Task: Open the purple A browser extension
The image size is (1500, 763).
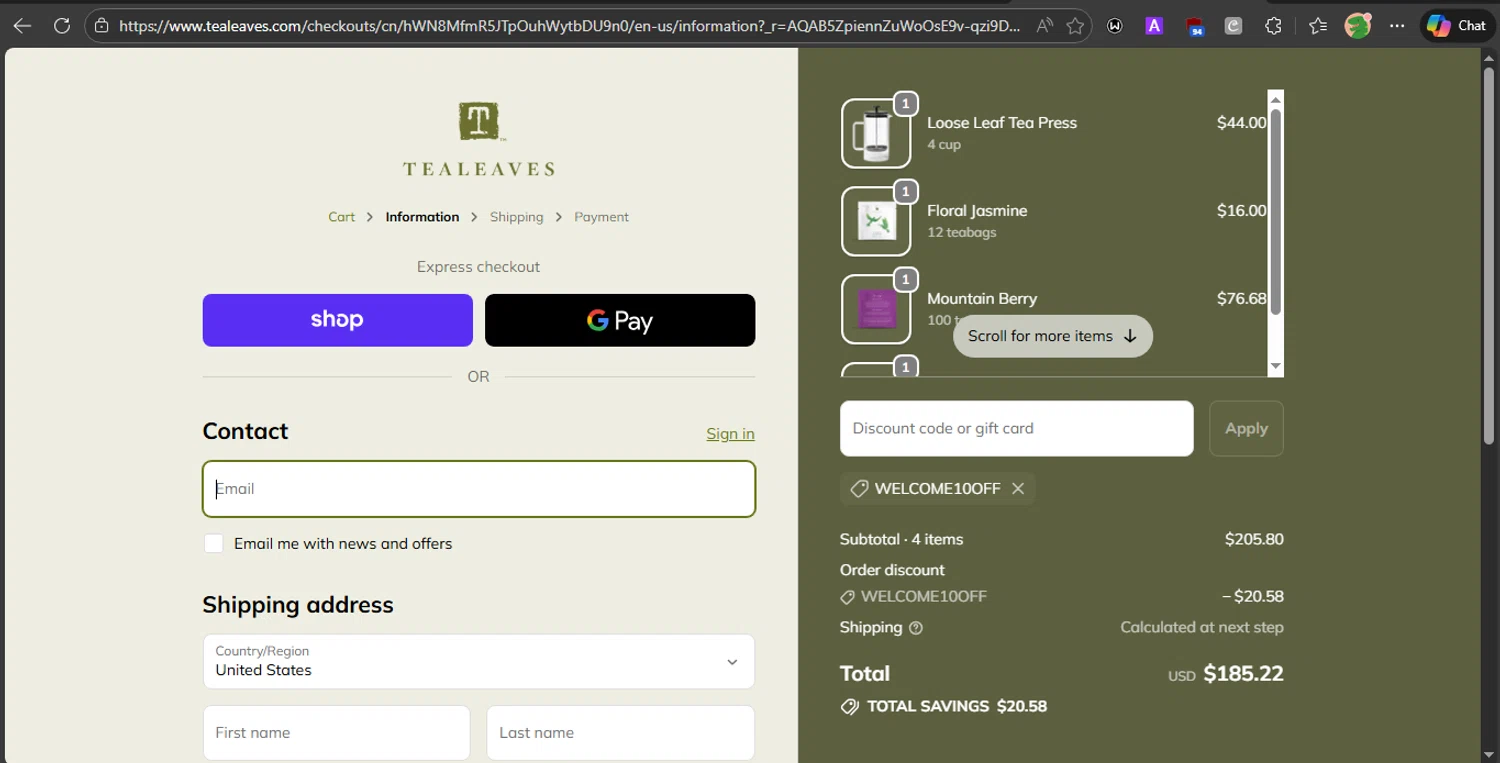Action: tap(1154, 26)
